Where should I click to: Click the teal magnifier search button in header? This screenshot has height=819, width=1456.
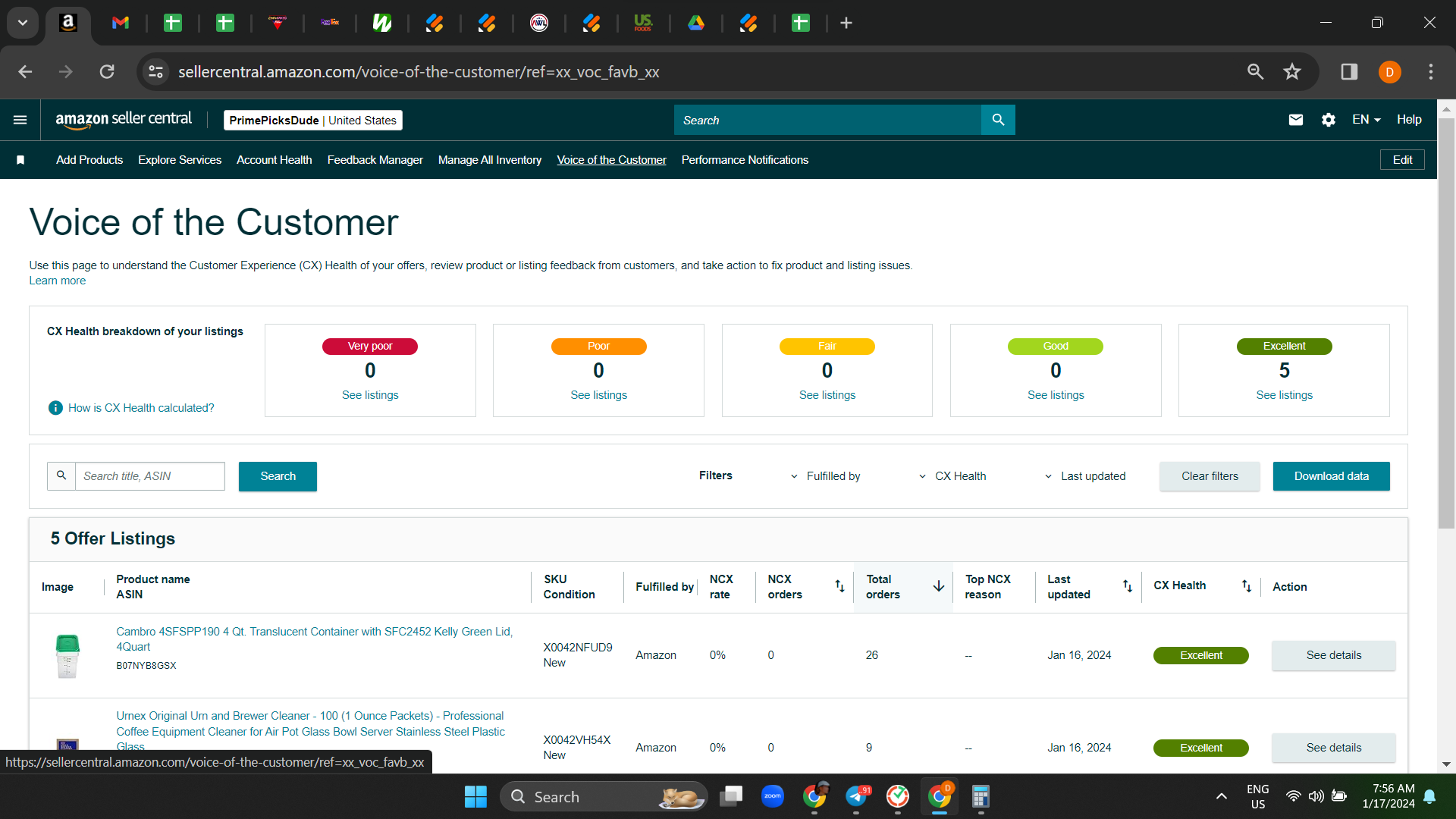point(998,120)
